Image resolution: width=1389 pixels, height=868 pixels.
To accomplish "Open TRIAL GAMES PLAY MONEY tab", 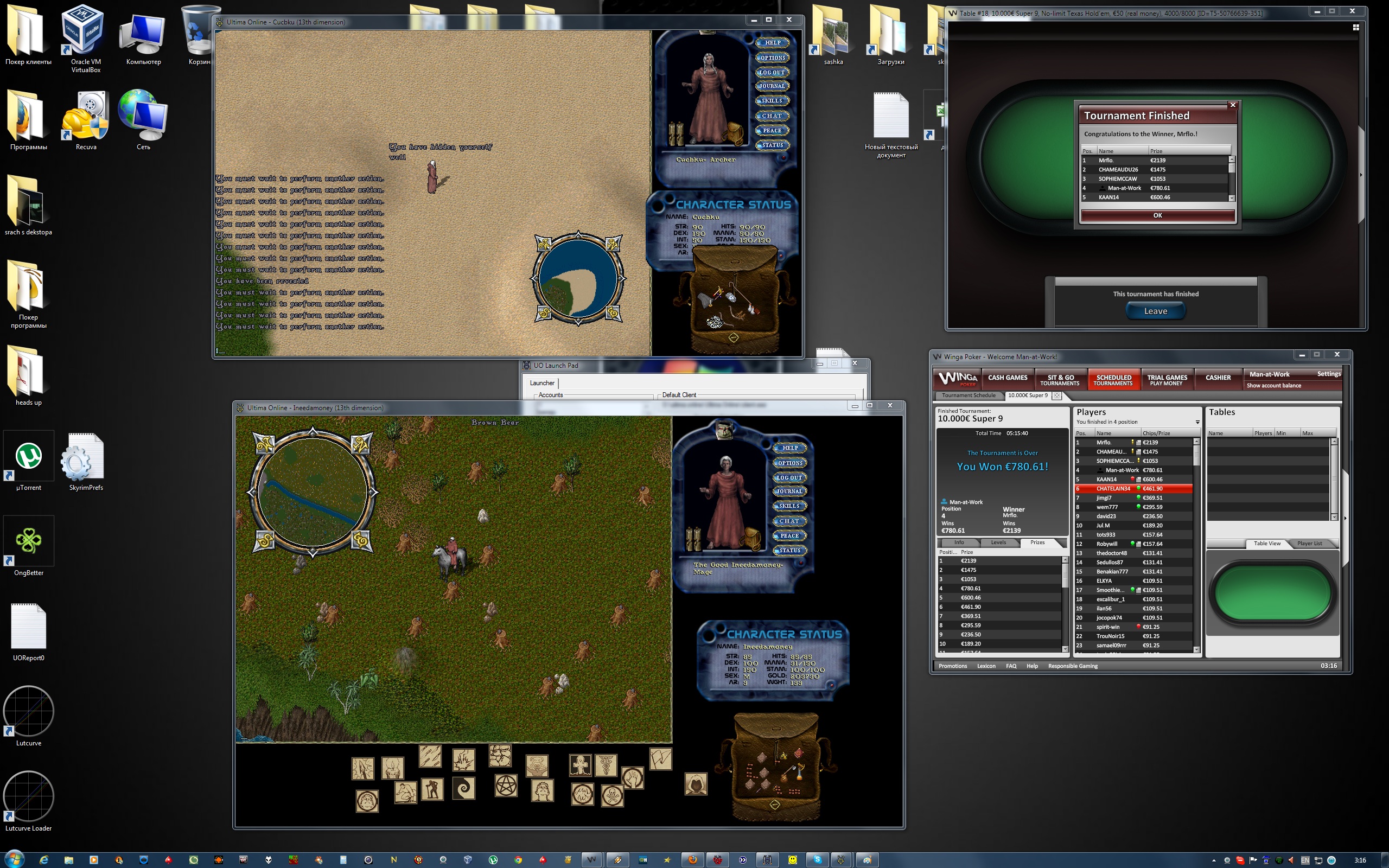I will click(x=1167, y=380).
